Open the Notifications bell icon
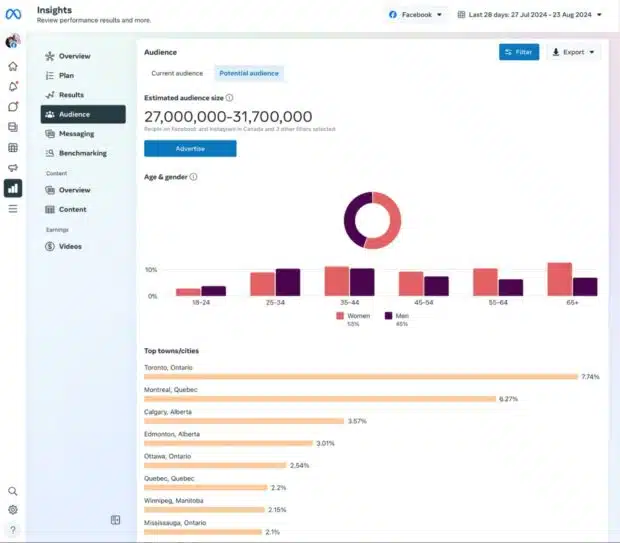Screen dimensions: 620x543 pyautogui.click(x=13, y=86)
